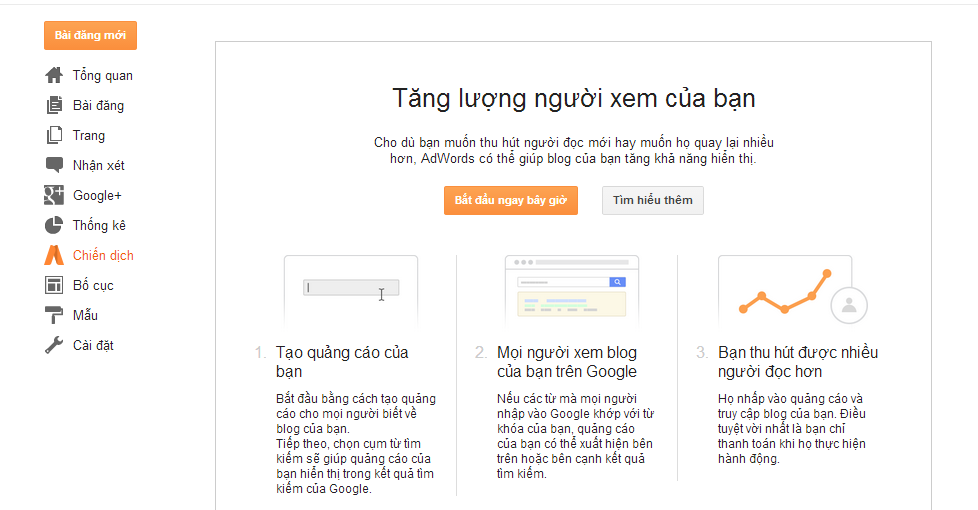Go to the Trang section
The height and width of the screenshot is (510, 978).
(x=89, y=135)
